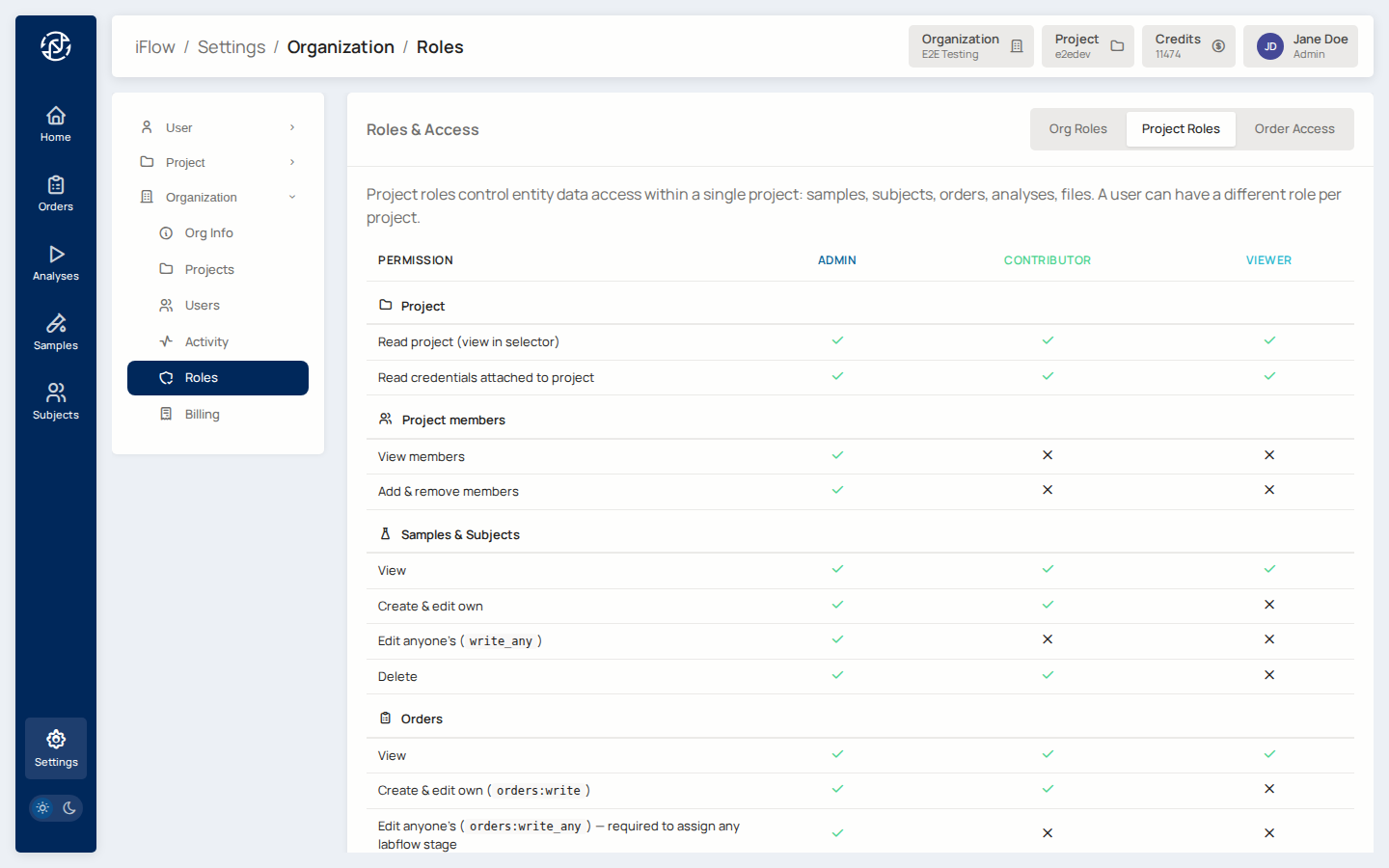1389x868 pixels.
Task: Navigate to Subjects in the sidebar
Action: [x=56, y=401]
